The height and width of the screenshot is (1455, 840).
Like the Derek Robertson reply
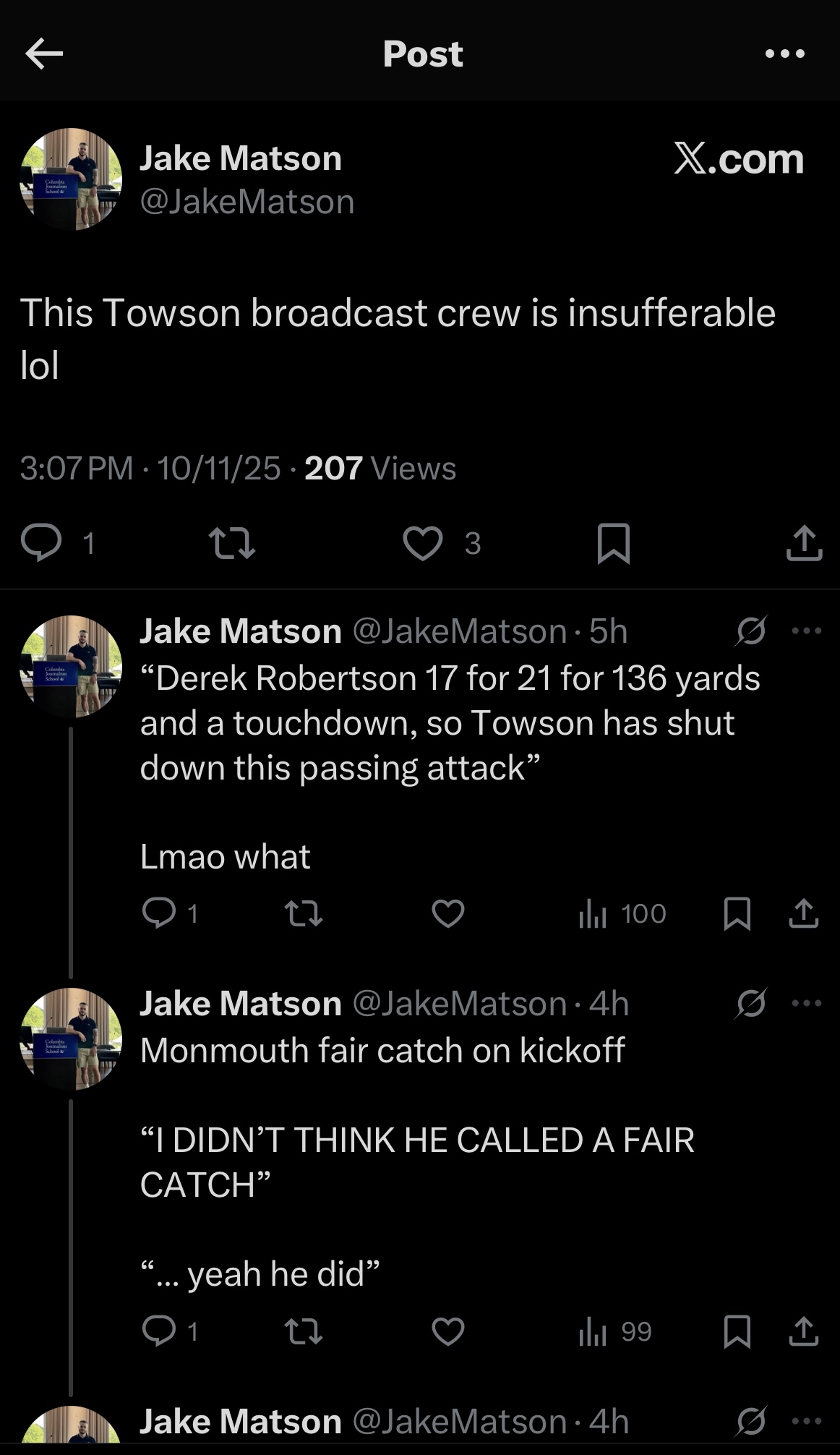[448, 913]
